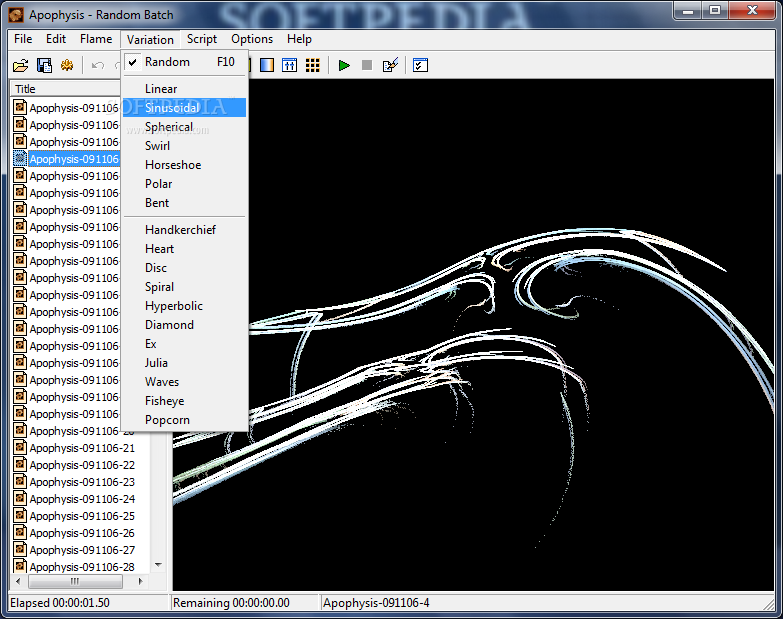Select flame Apophysis-091106-28
Screen dimensions: 783x619
(x=82, y=567)
